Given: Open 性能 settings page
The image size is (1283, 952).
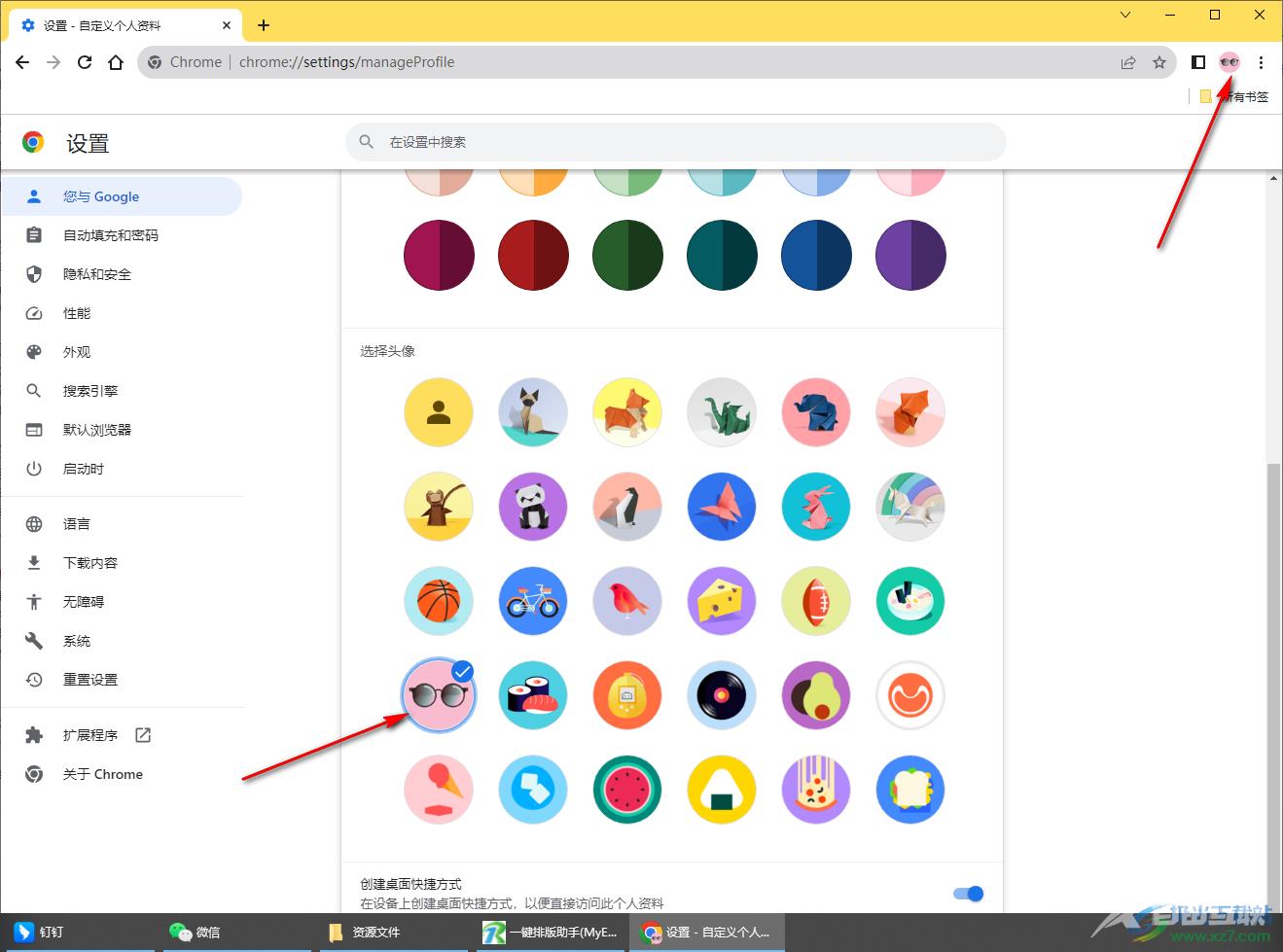Looking at the screenshot, I should coord(122,313).
